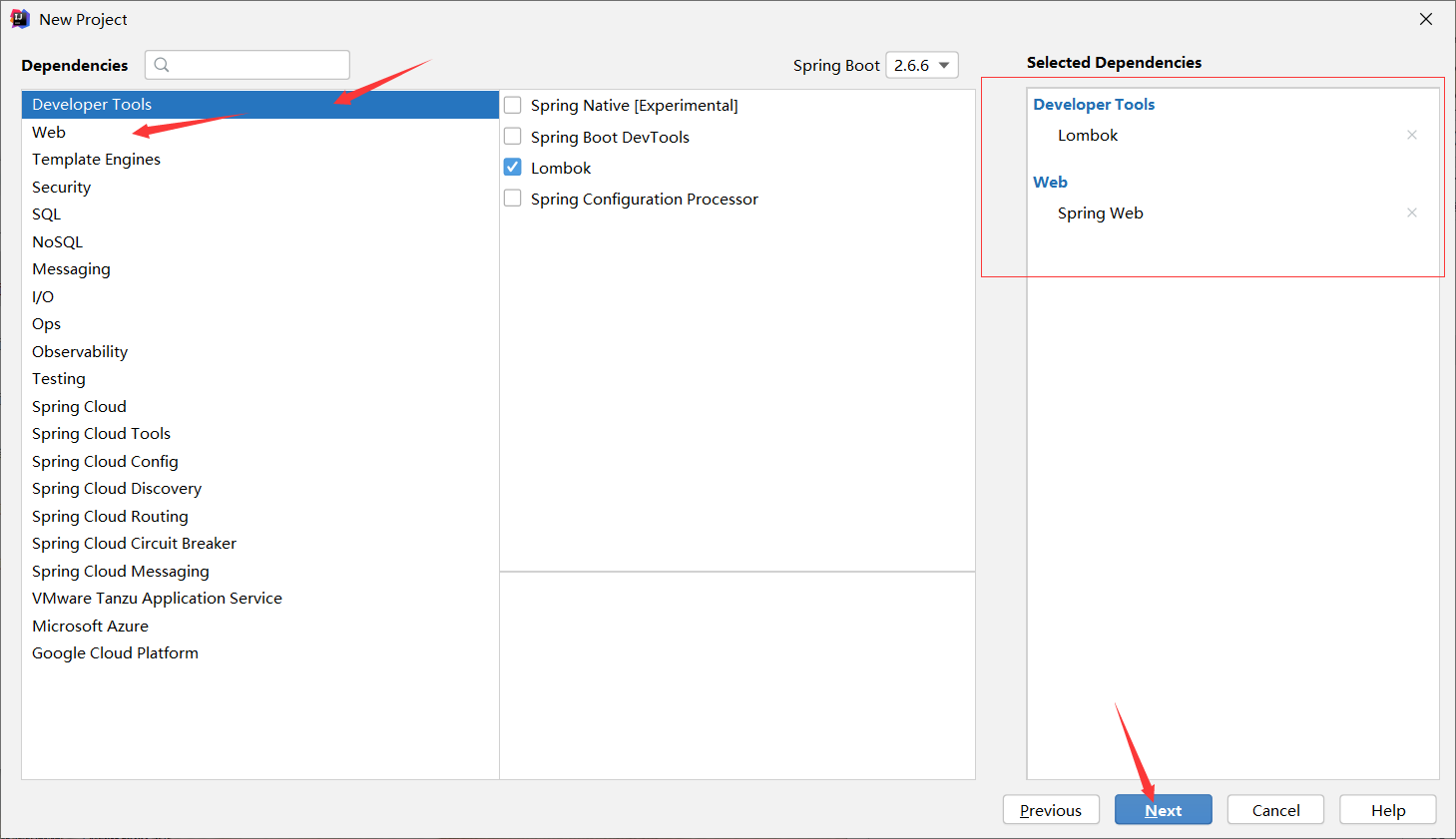Select the Messaging category
The width and height of the screenshot is (1456, 839).
[x=260, y=269]
